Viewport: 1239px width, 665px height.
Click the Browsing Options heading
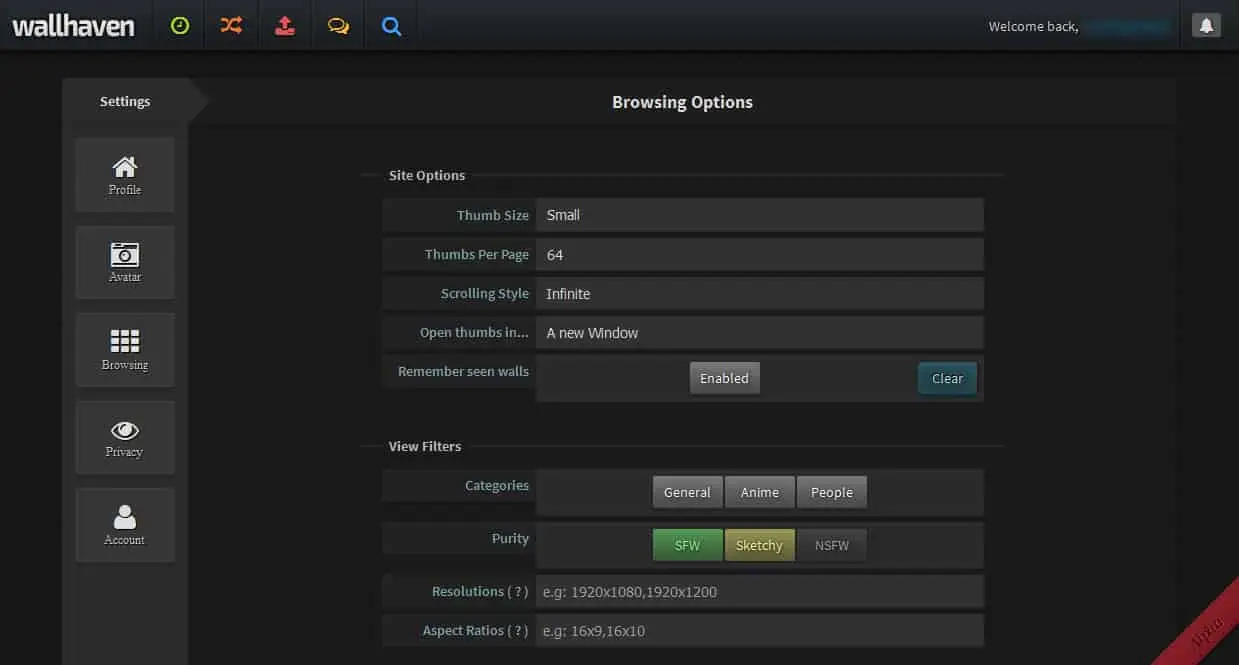point(682,102)
